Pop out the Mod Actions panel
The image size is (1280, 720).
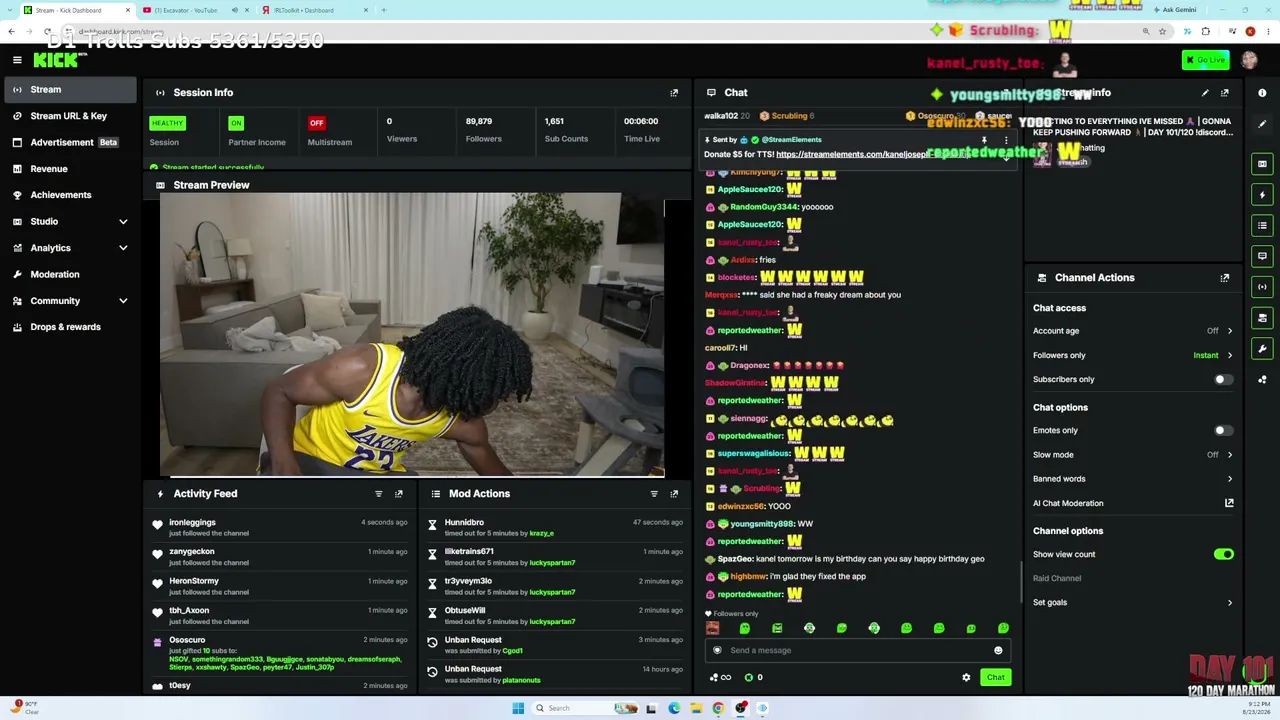click(x=674, y=494)
